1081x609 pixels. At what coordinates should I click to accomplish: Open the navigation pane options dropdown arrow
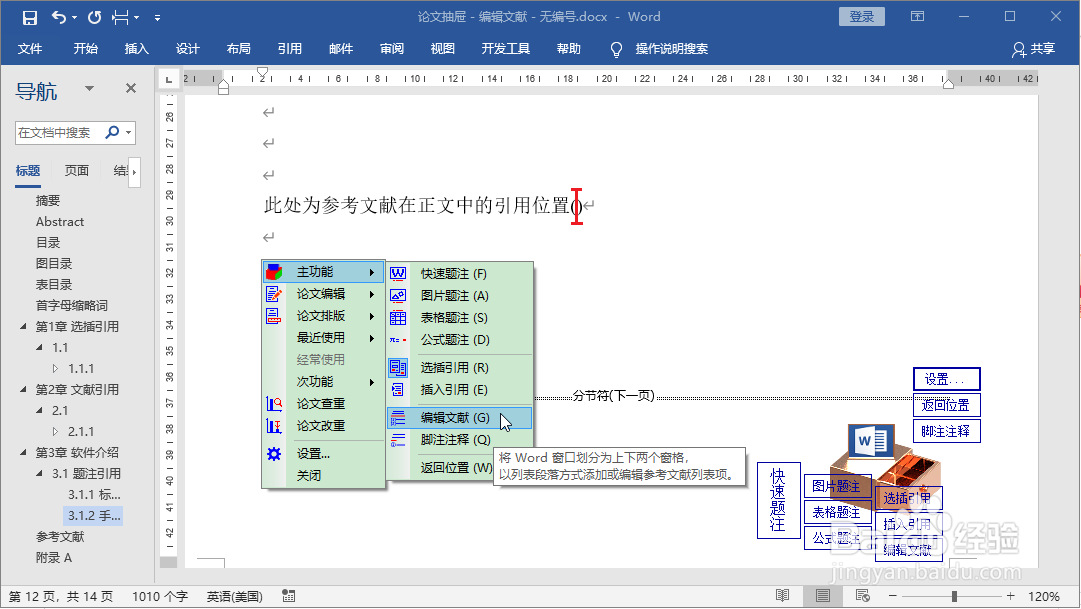click(x=89, y=88)
